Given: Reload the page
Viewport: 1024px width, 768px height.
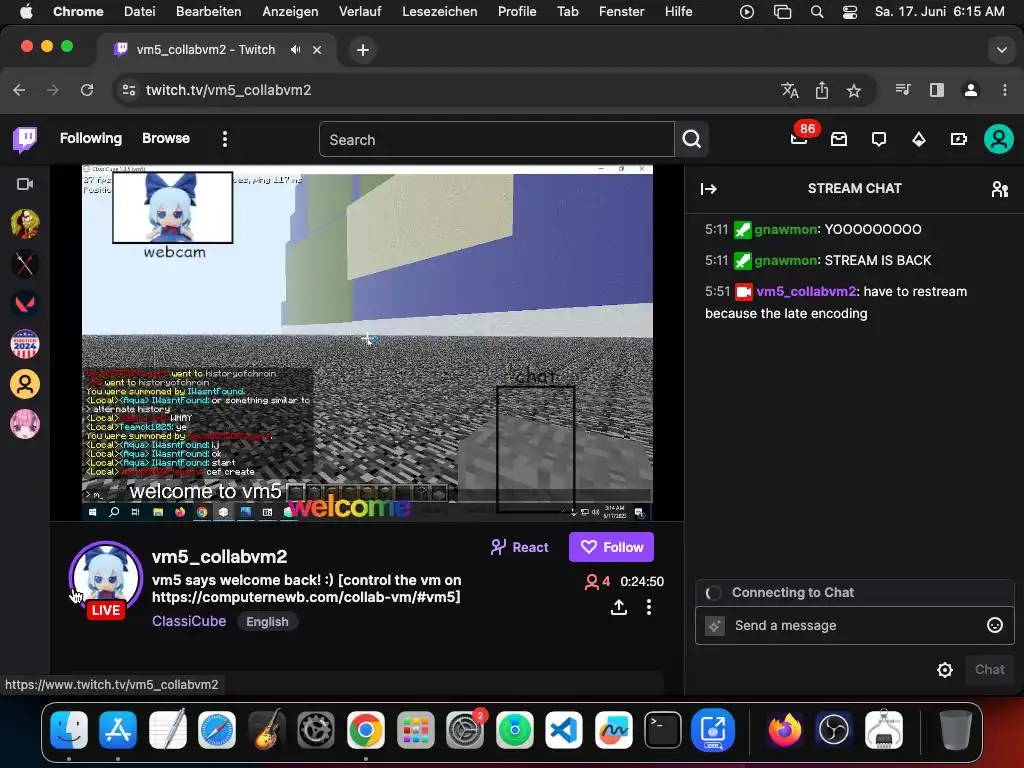Looking at the screenshot, I should (x=87, y=90).
